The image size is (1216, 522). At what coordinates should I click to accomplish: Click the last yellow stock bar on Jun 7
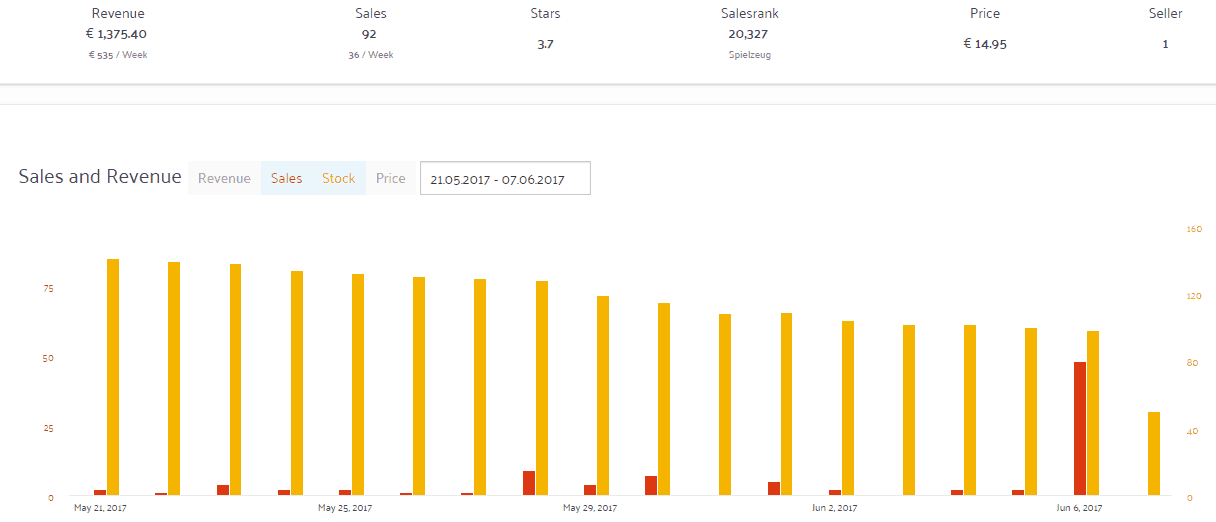point(1154,453)
